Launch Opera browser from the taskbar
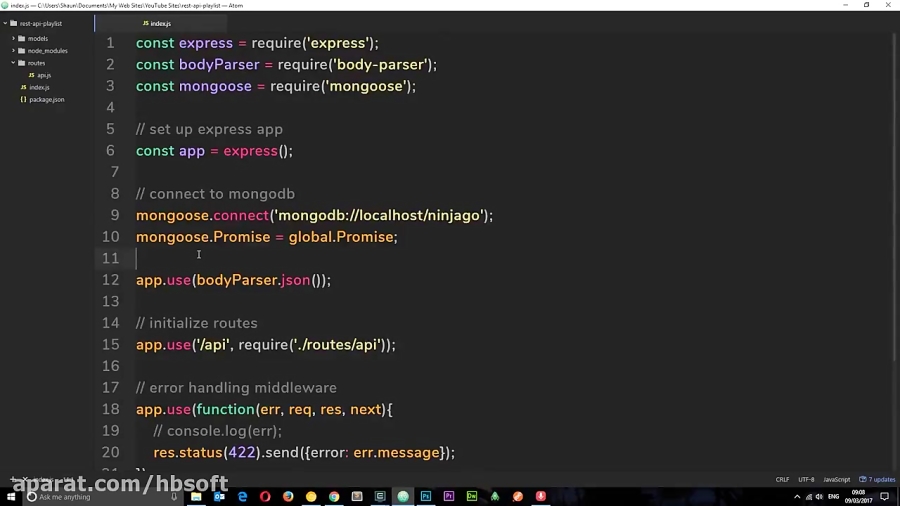 pyautogui.click(x=265, y=497)
